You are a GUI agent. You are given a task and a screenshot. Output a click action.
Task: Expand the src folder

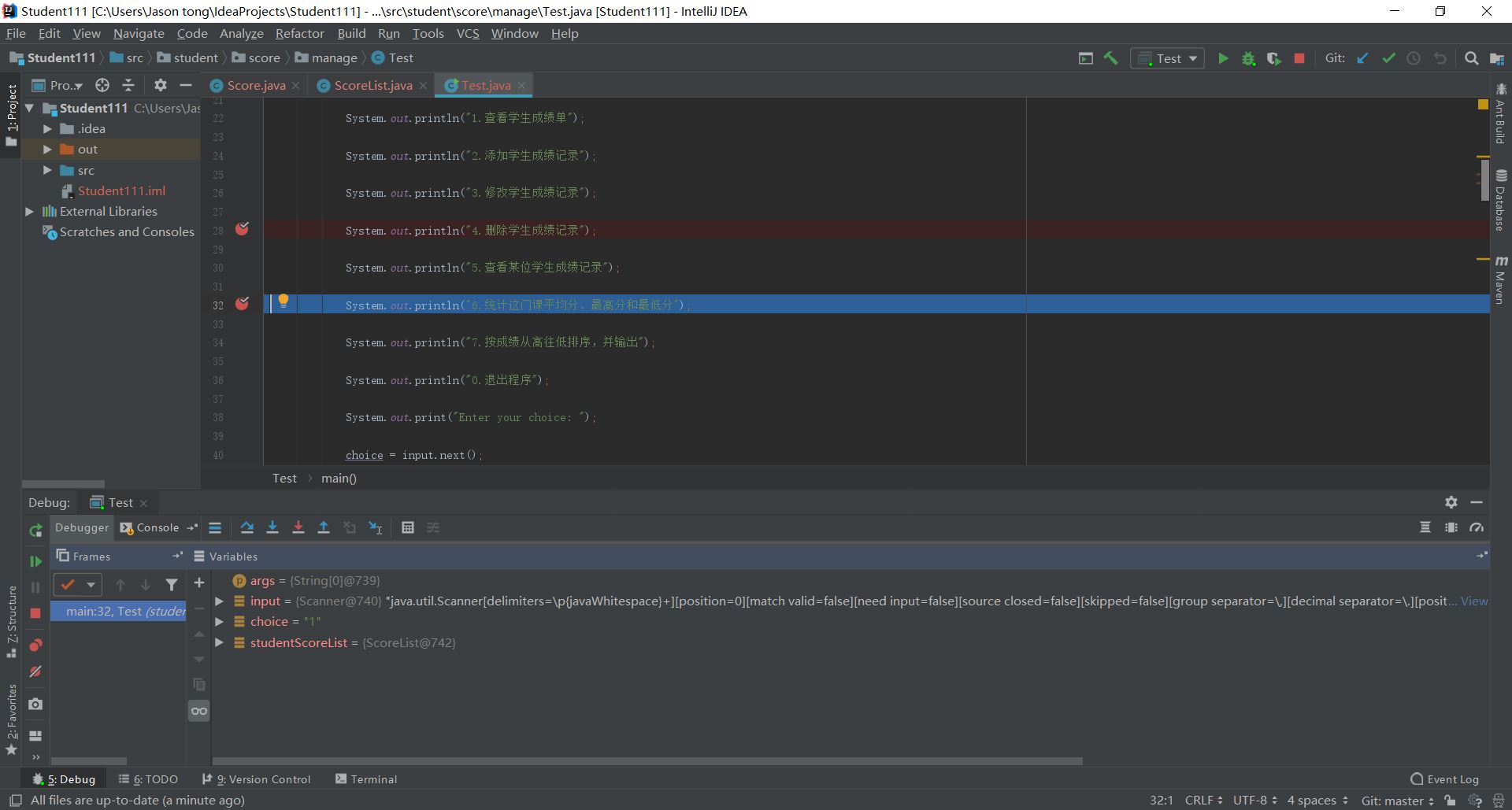click(47, 170)
